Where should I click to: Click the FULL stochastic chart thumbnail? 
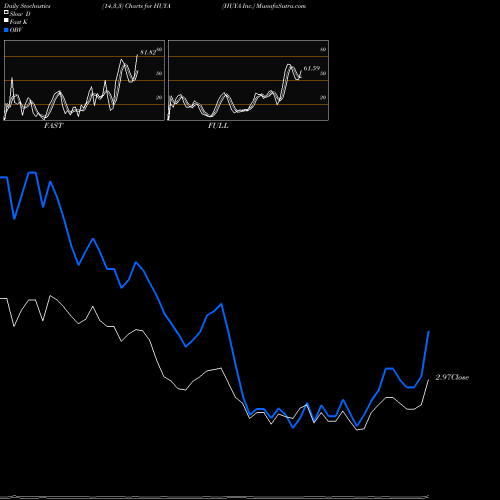[248, 80]
